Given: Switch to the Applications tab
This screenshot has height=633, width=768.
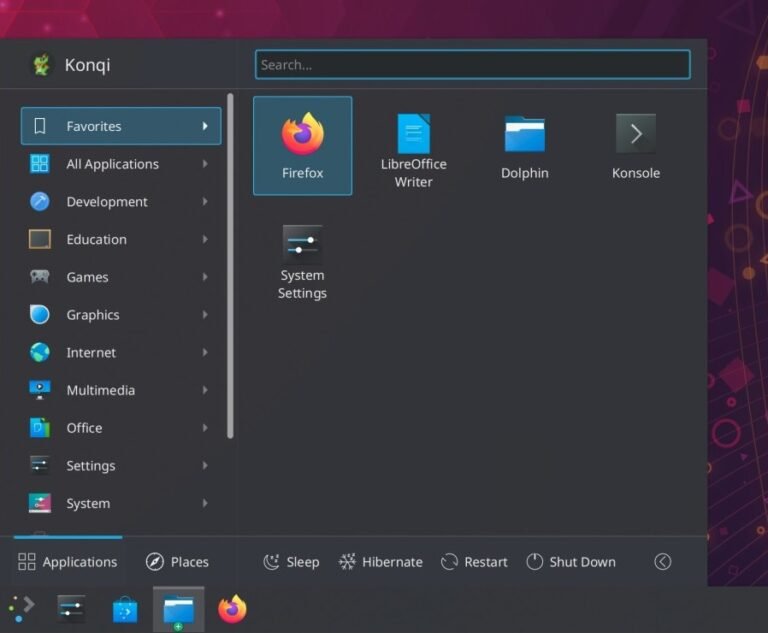Looking at the screenshot, I should (68, 561).
